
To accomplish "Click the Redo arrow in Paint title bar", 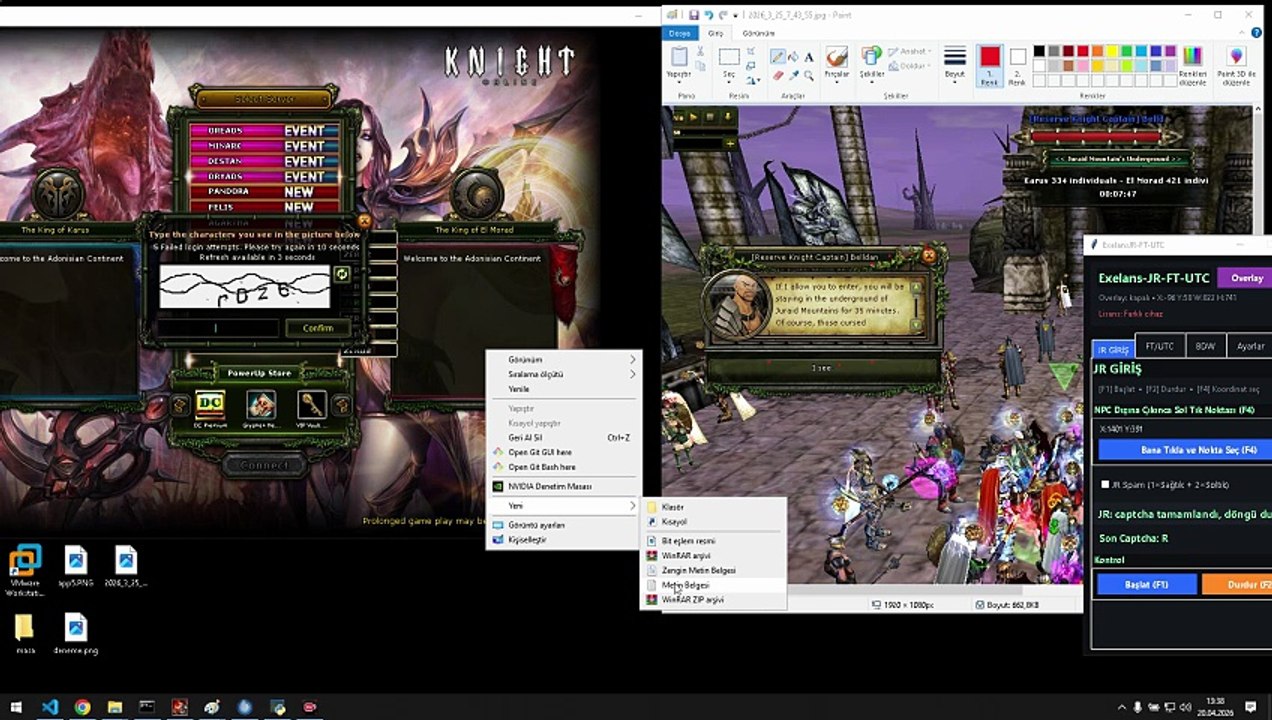I will click(x=723, y=15).
